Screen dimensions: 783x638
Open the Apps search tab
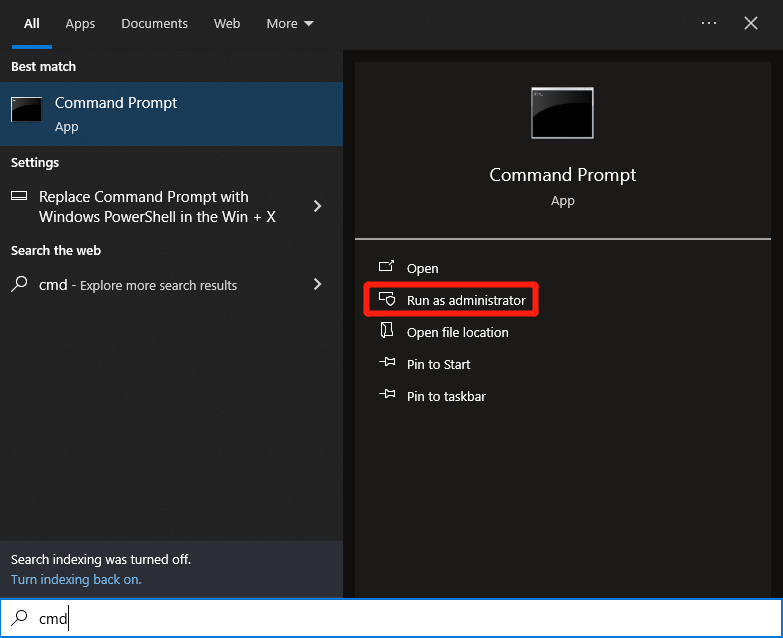tap(80, 24)
